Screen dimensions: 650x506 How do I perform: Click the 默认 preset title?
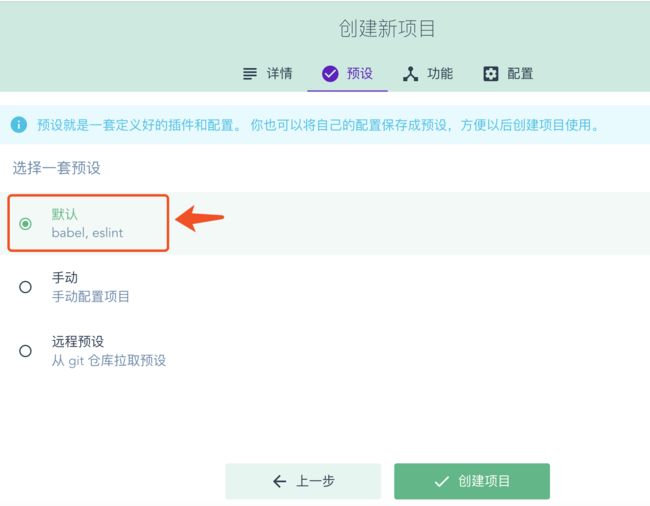click(x=65, y=214)
